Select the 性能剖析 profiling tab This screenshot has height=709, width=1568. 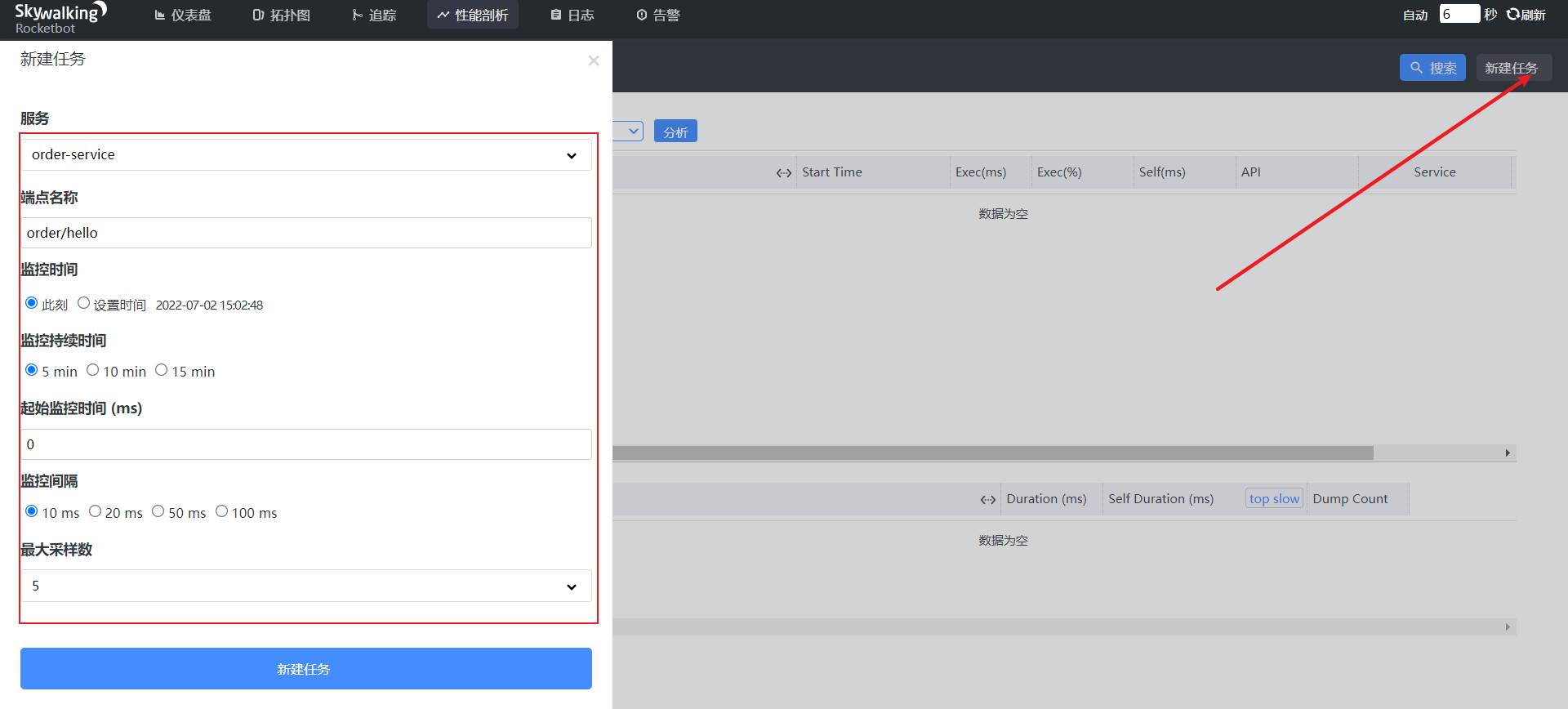point(473,15)
